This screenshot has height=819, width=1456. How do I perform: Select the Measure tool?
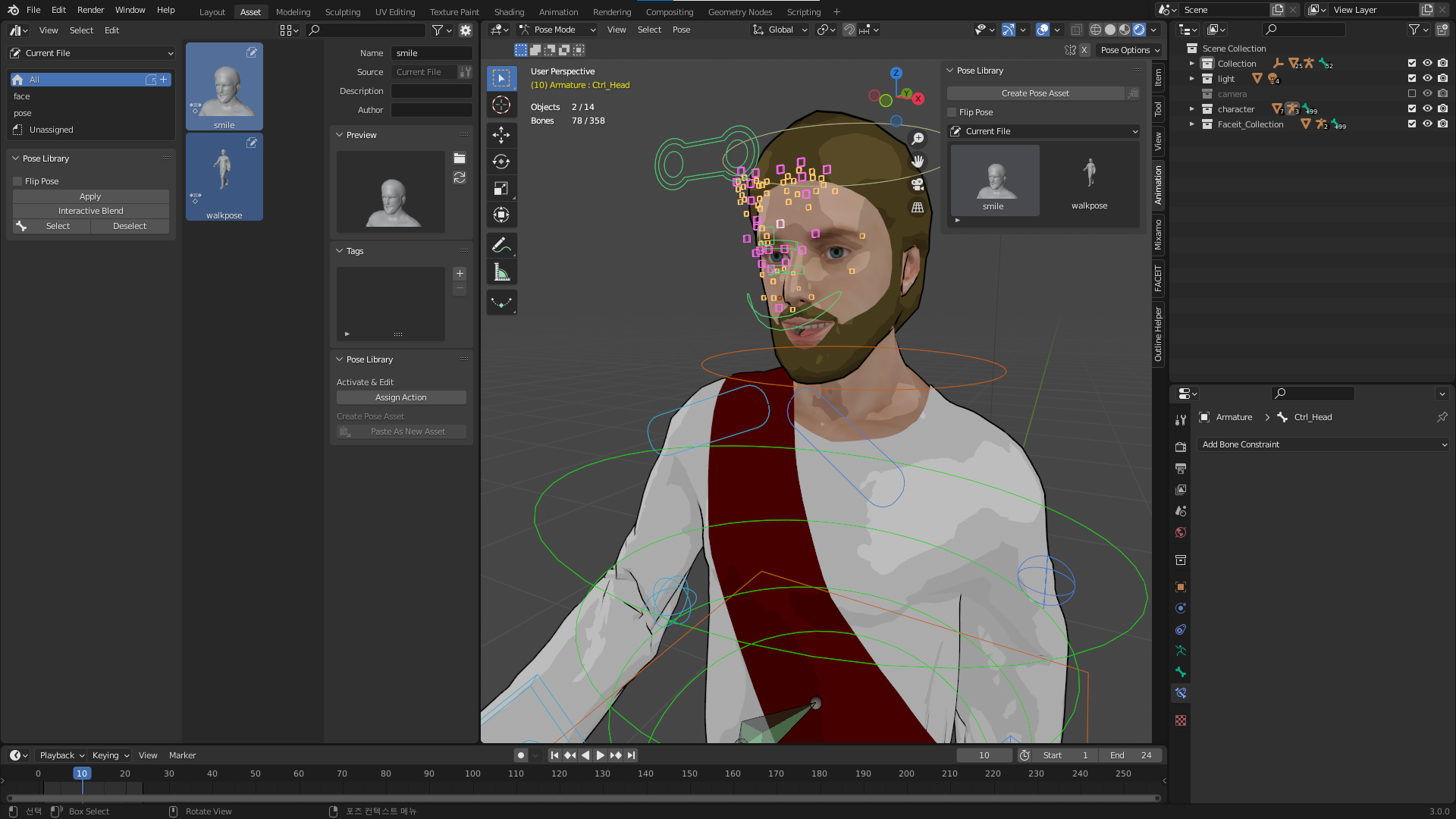coord(501,272)
